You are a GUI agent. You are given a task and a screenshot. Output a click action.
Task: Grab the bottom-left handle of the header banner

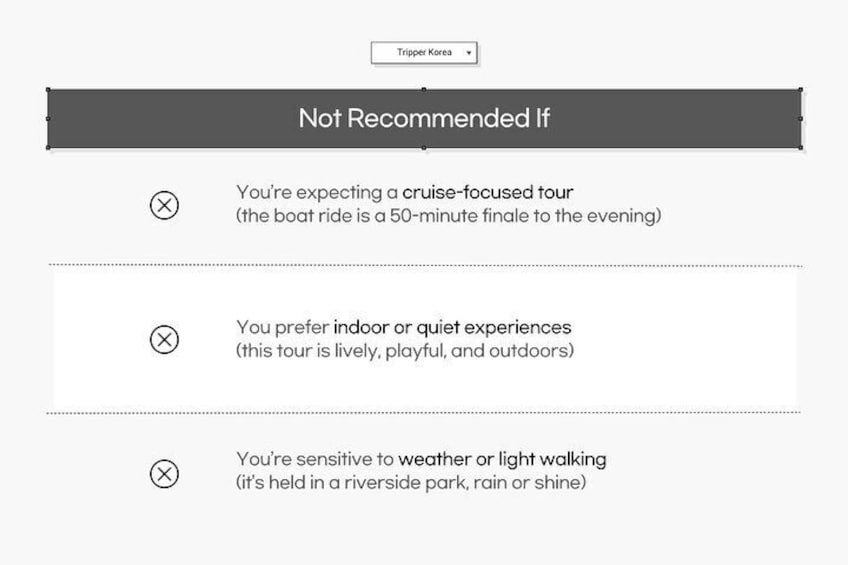[48, 147]
